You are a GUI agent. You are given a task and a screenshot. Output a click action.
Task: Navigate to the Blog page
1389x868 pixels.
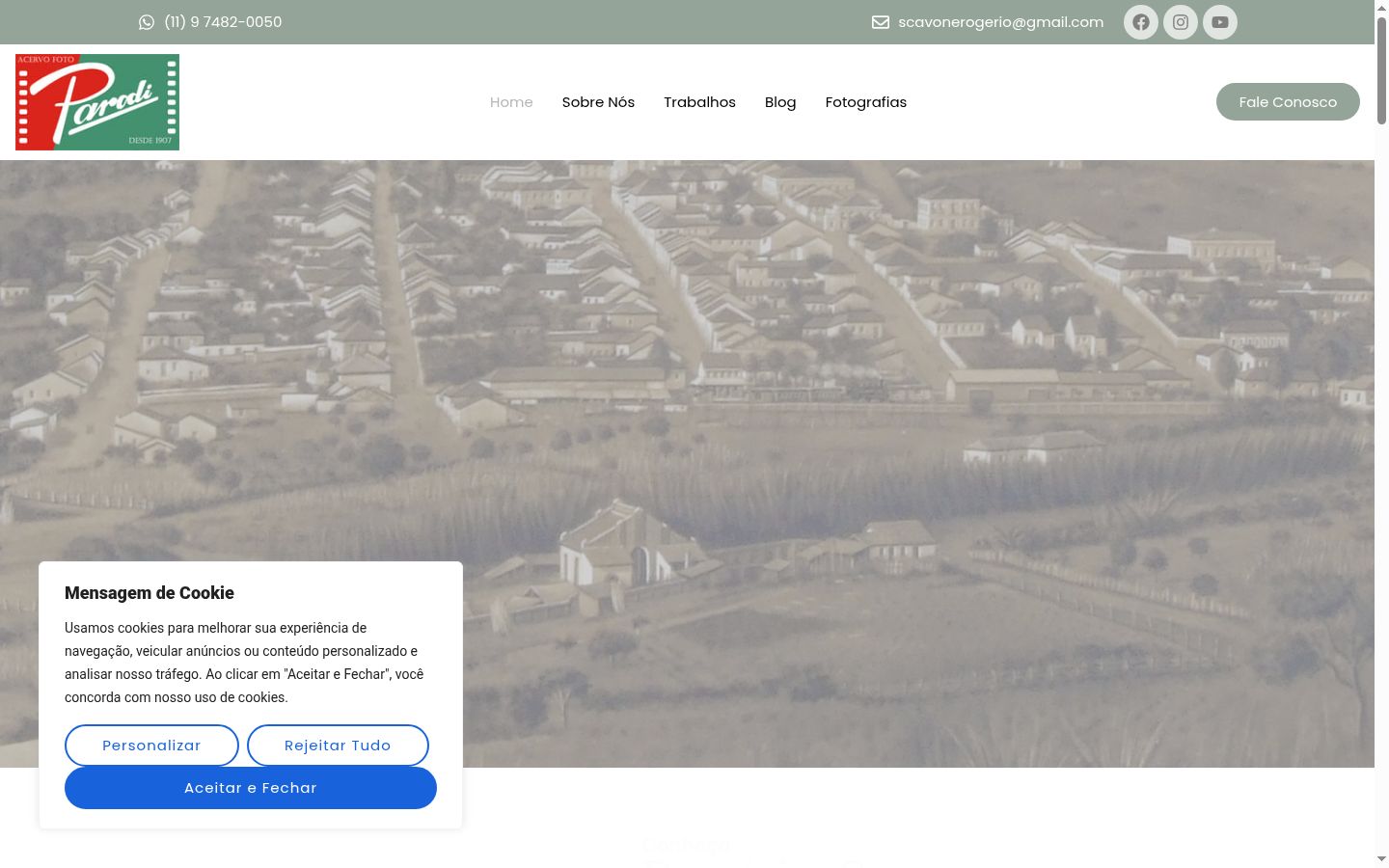(780, 102)
